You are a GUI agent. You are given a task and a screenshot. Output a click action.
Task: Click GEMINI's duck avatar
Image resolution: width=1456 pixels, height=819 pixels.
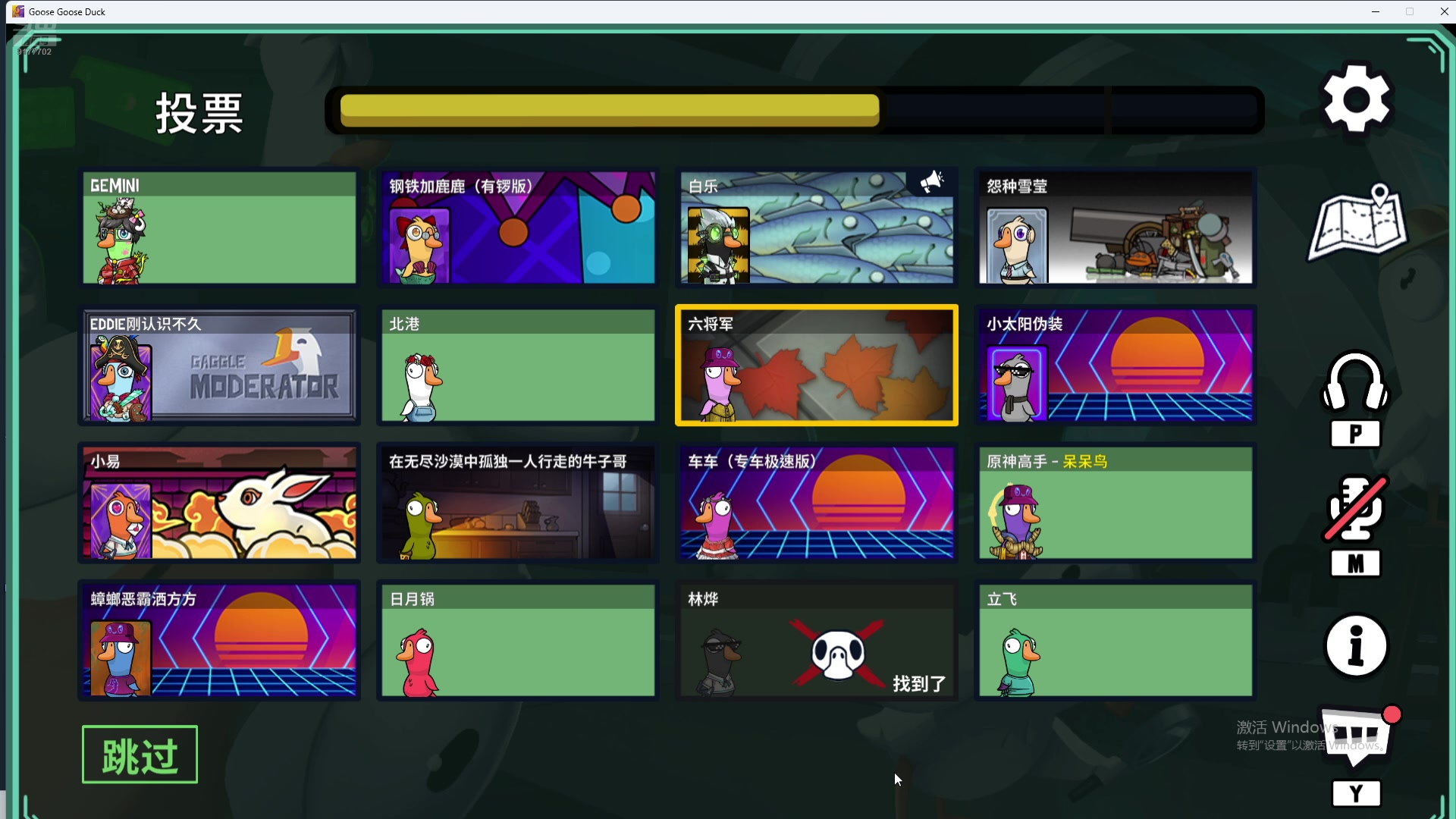pos(120,240)
